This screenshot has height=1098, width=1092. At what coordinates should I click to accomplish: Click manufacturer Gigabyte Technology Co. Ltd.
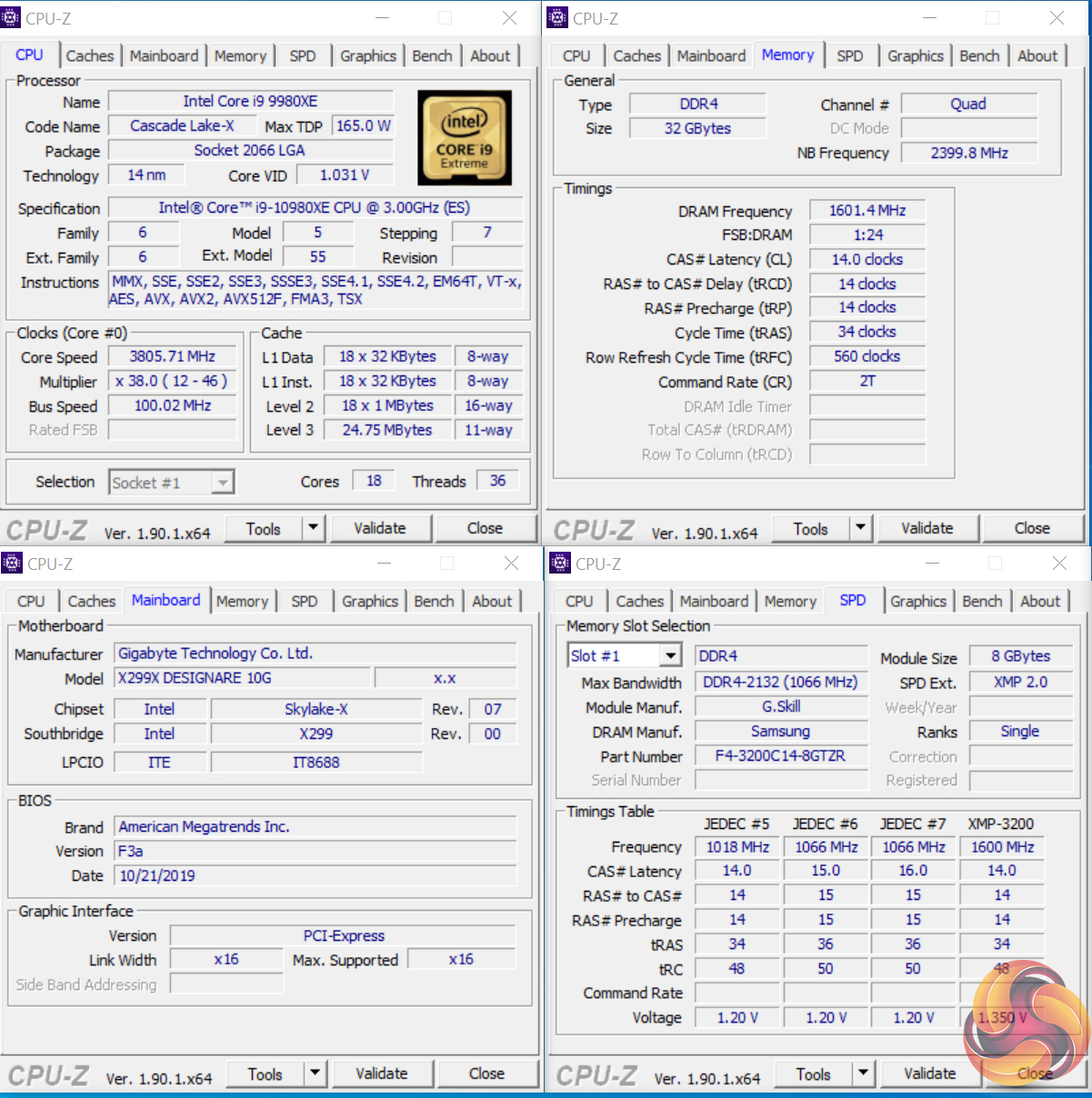click(x=316, y=654)
